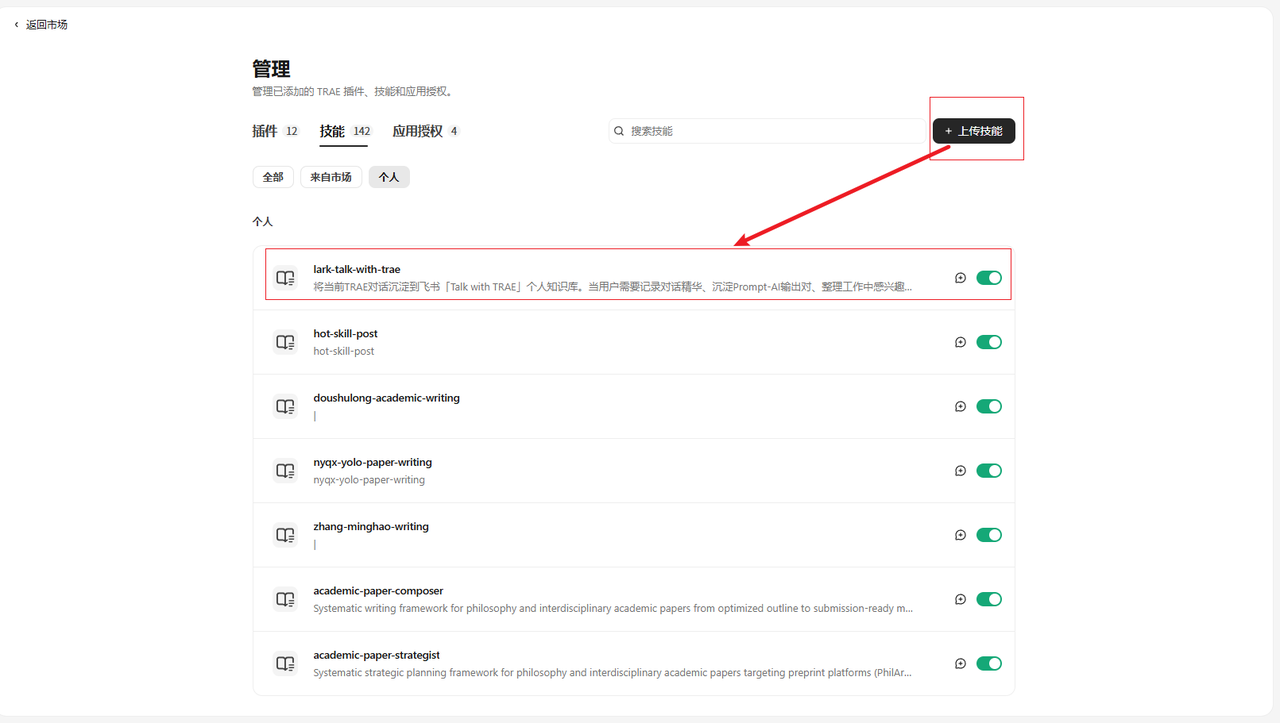The height and width of the screenshot is (723, 1280).
Task: Open a chat using the academic-paper-composer bubble icon
Action: 960,599
